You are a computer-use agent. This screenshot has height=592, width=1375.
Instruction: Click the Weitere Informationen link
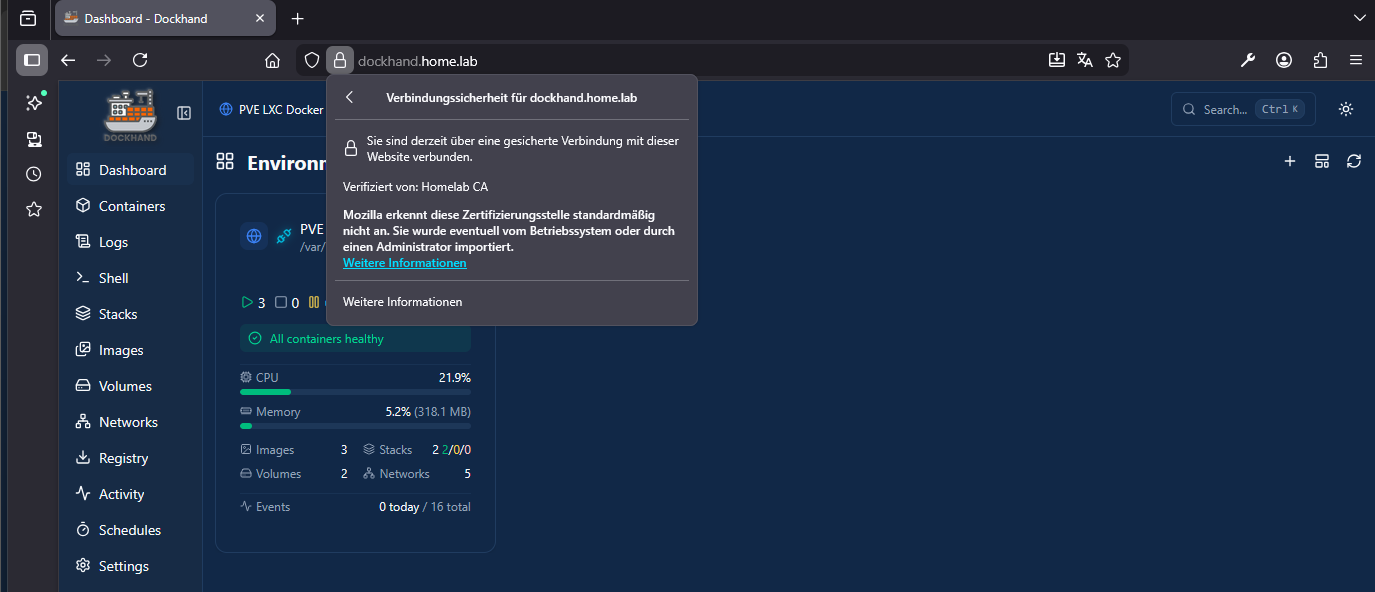pyautogui.click(x=404, y=262)
